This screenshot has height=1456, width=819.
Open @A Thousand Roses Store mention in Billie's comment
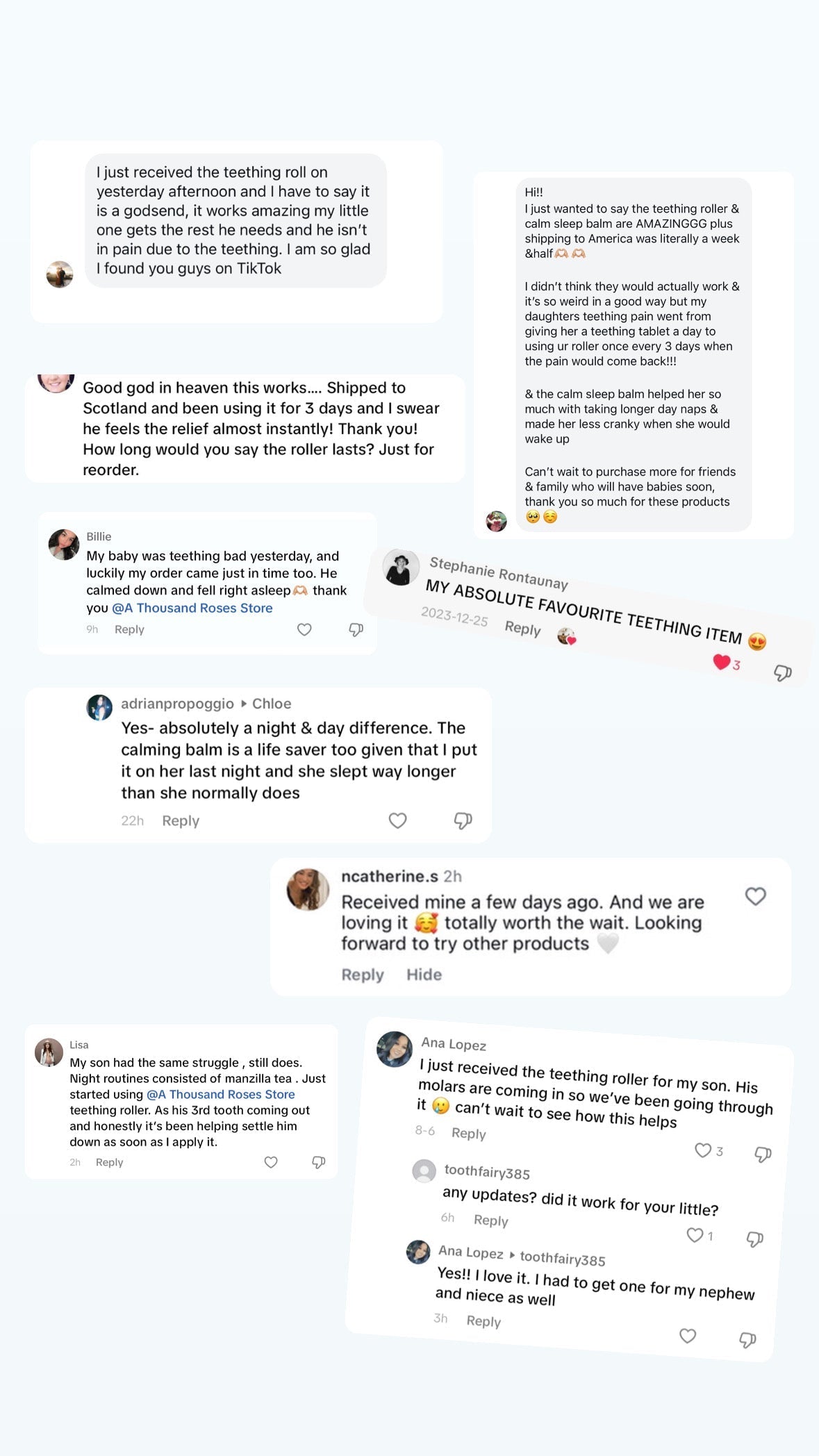(192, 608)
